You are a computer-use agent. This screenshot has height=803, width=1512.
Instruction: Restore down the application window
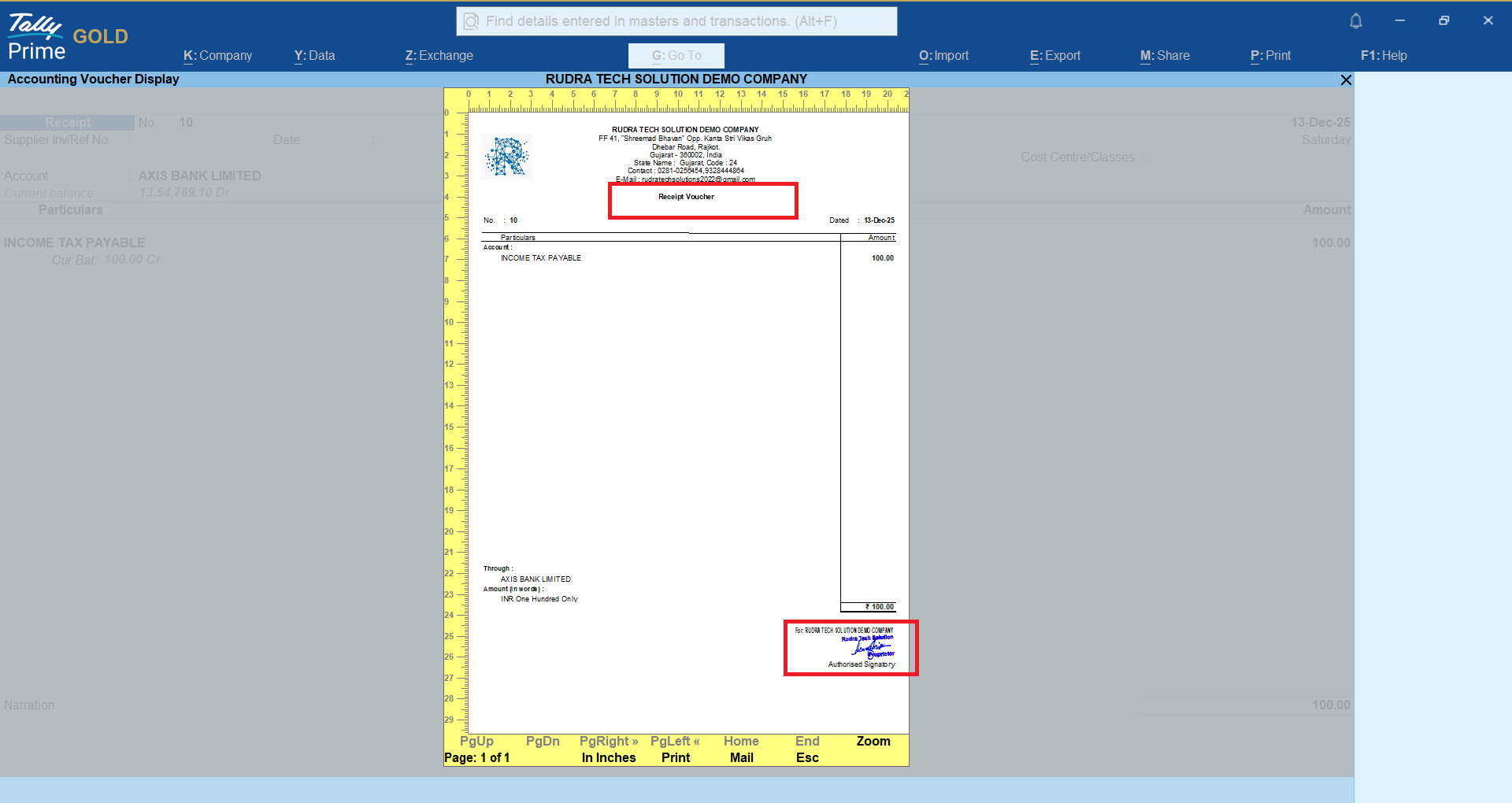click(x=1443, y=21)
